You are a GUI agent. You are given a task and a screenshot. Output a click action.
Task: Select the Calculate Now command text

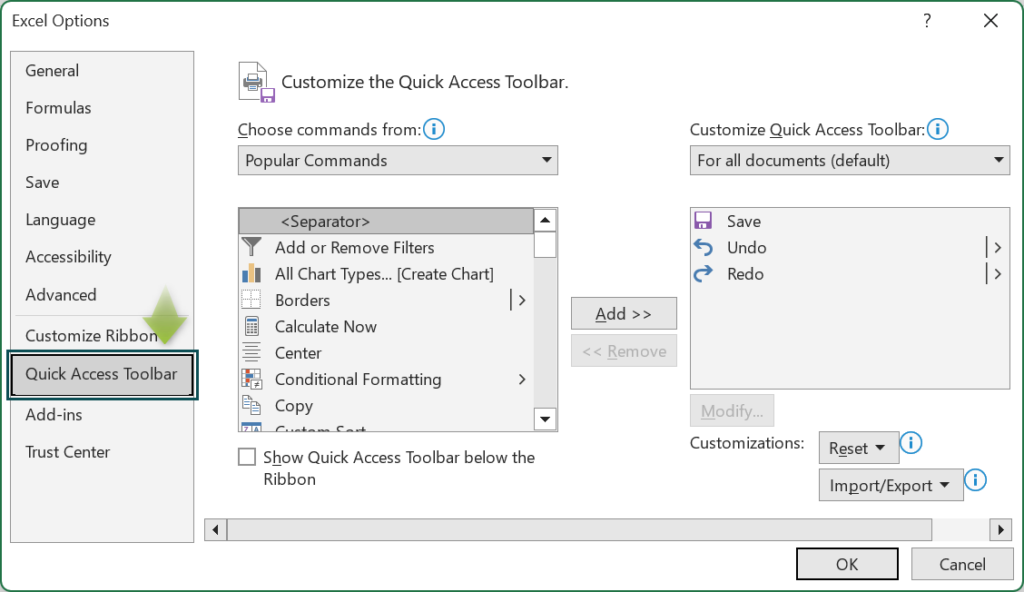tap(325, 327)
